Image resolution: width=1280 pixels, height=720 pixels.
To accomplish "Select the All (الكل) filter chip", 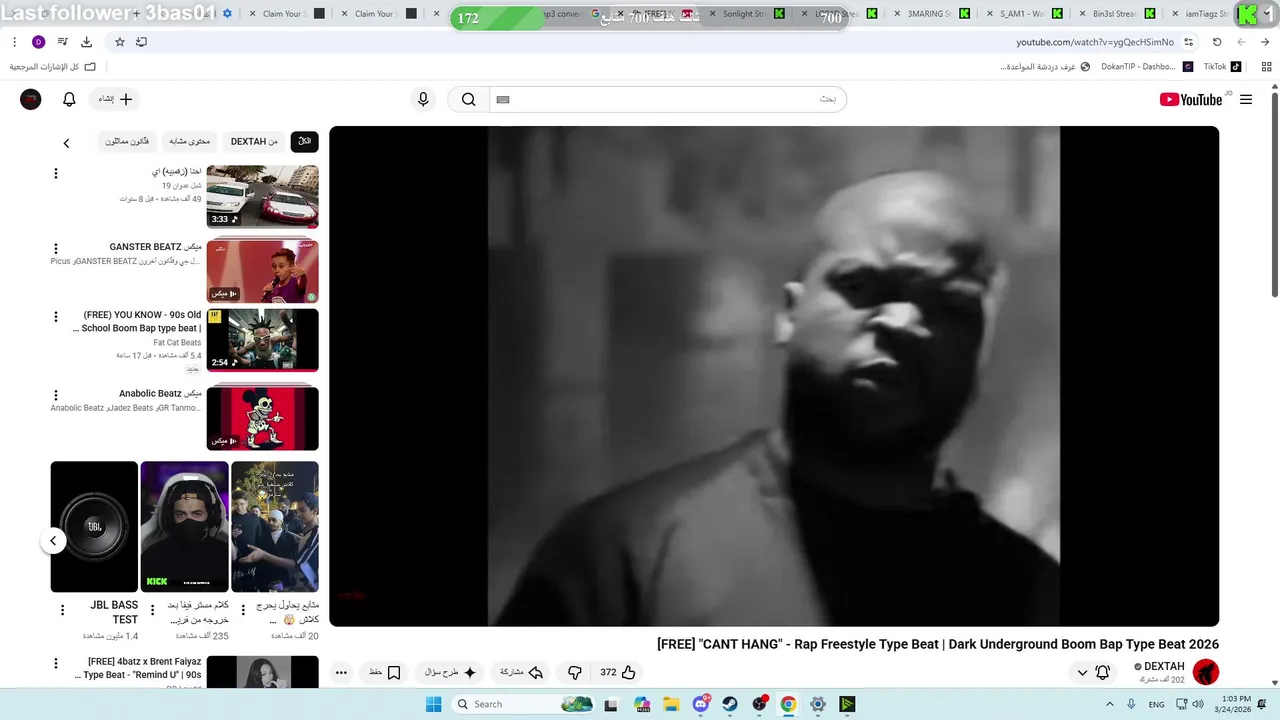I will [x=304, y=142].
